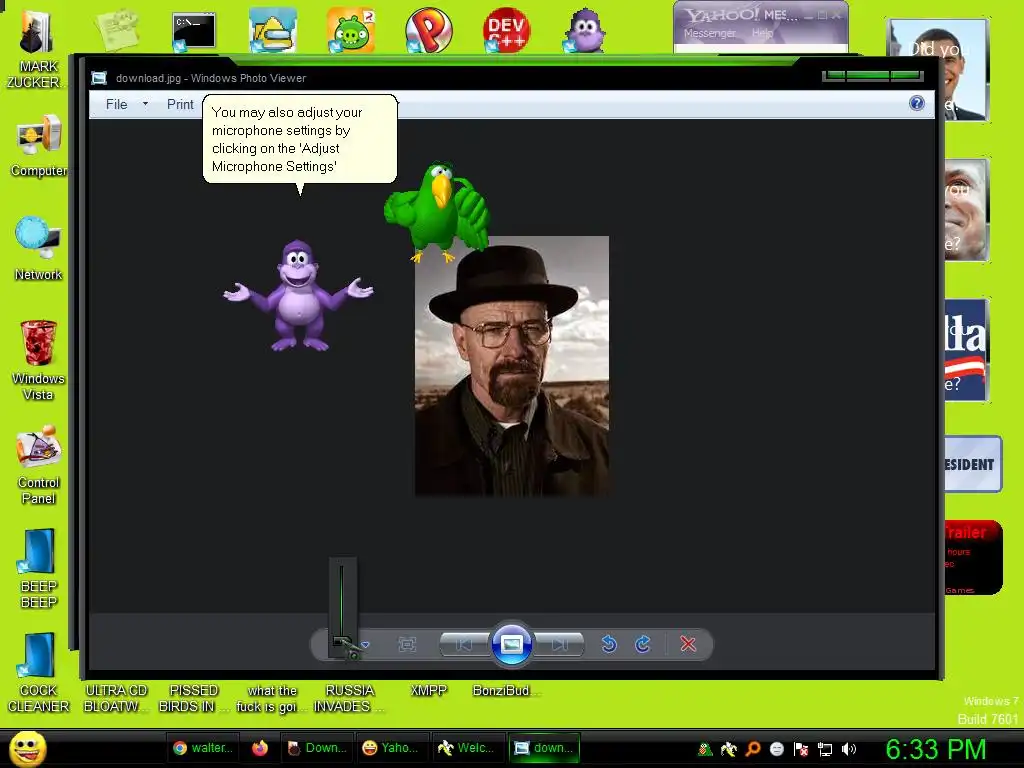
Task: Click the orange magnifier tray icon
Action: [x=753, y=749]
